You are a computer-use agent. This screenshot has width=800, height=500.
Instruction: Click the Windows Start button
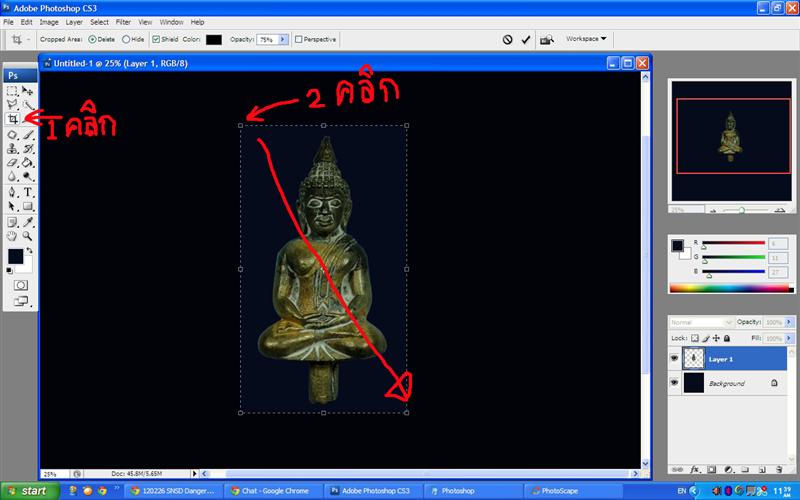pyautogui.click(x=28, y=491)
